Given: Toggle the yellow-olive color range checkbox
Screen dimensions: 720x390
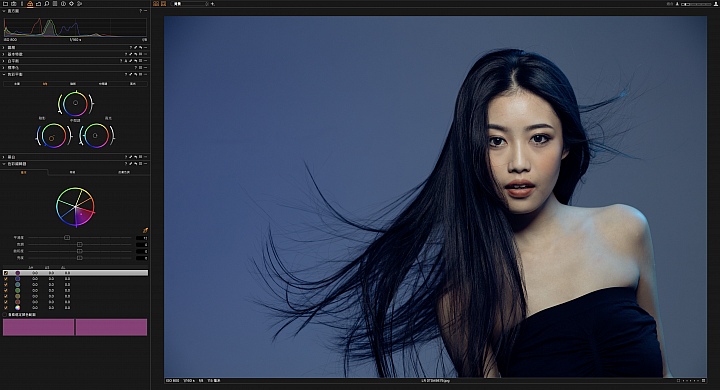Looking at the screenshot, I should click(6, 296).
